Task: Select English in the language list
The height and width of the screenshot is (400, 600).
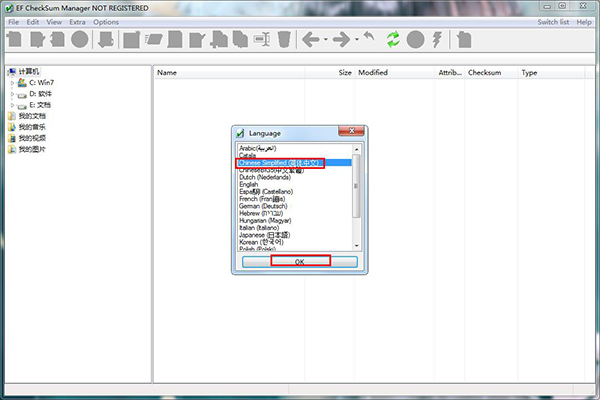Action: [249, 184]
